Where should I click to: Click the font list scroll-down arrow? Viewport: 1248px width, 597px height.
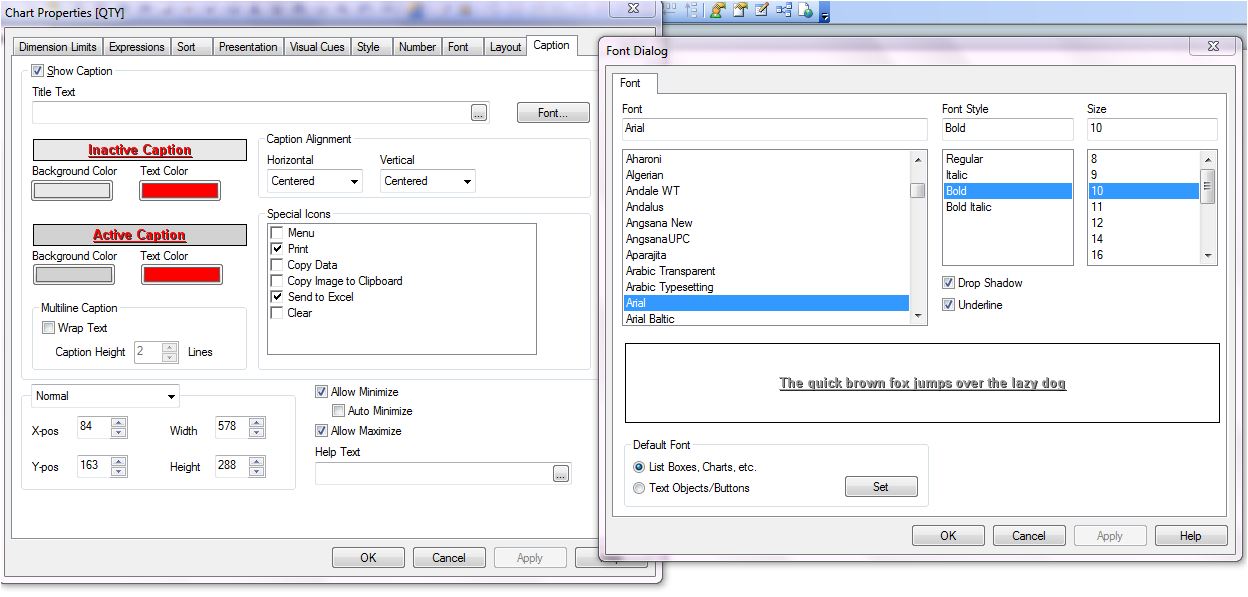pos(918,316)
